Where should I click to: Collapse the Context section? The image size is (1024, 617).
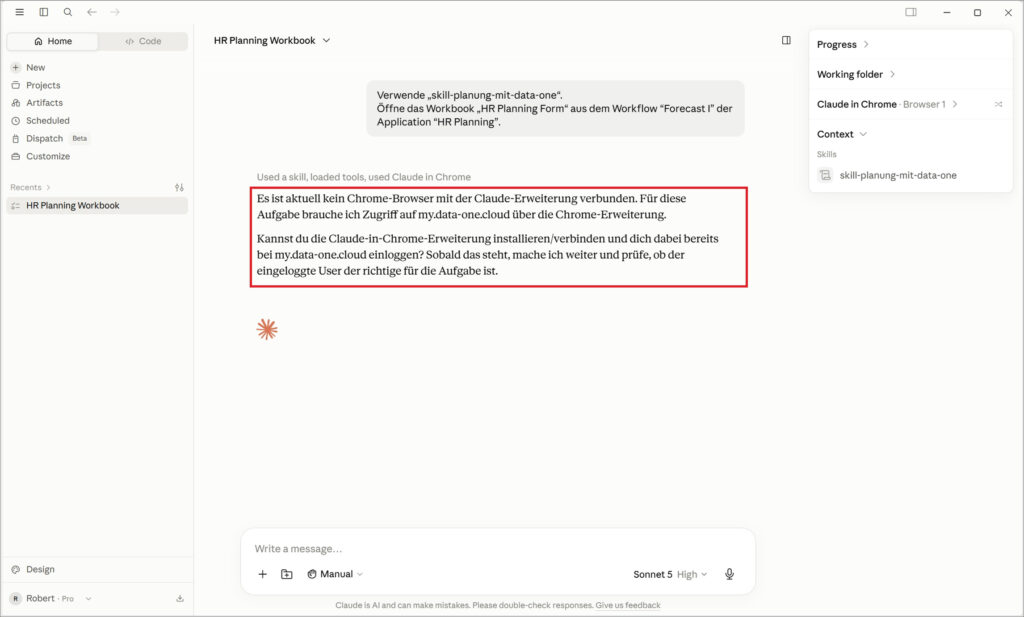842,134
